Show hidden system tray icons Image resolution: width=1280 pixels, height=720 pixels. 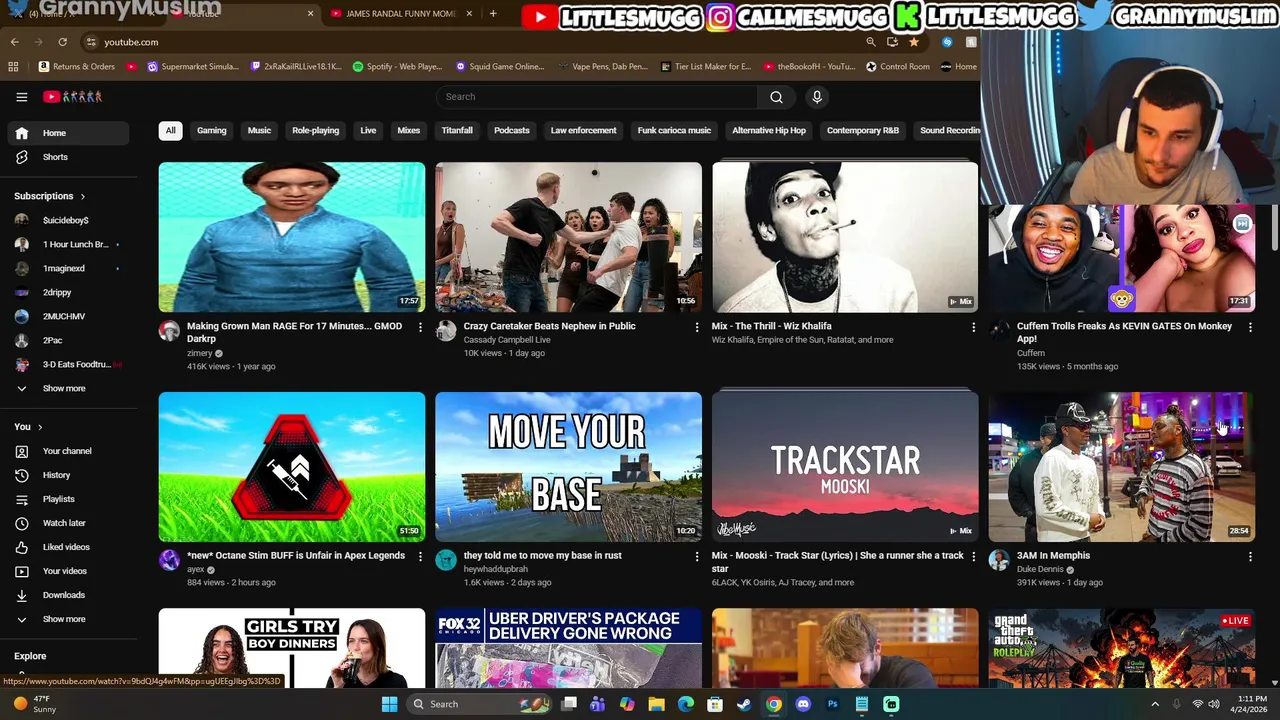[1156, 704]
